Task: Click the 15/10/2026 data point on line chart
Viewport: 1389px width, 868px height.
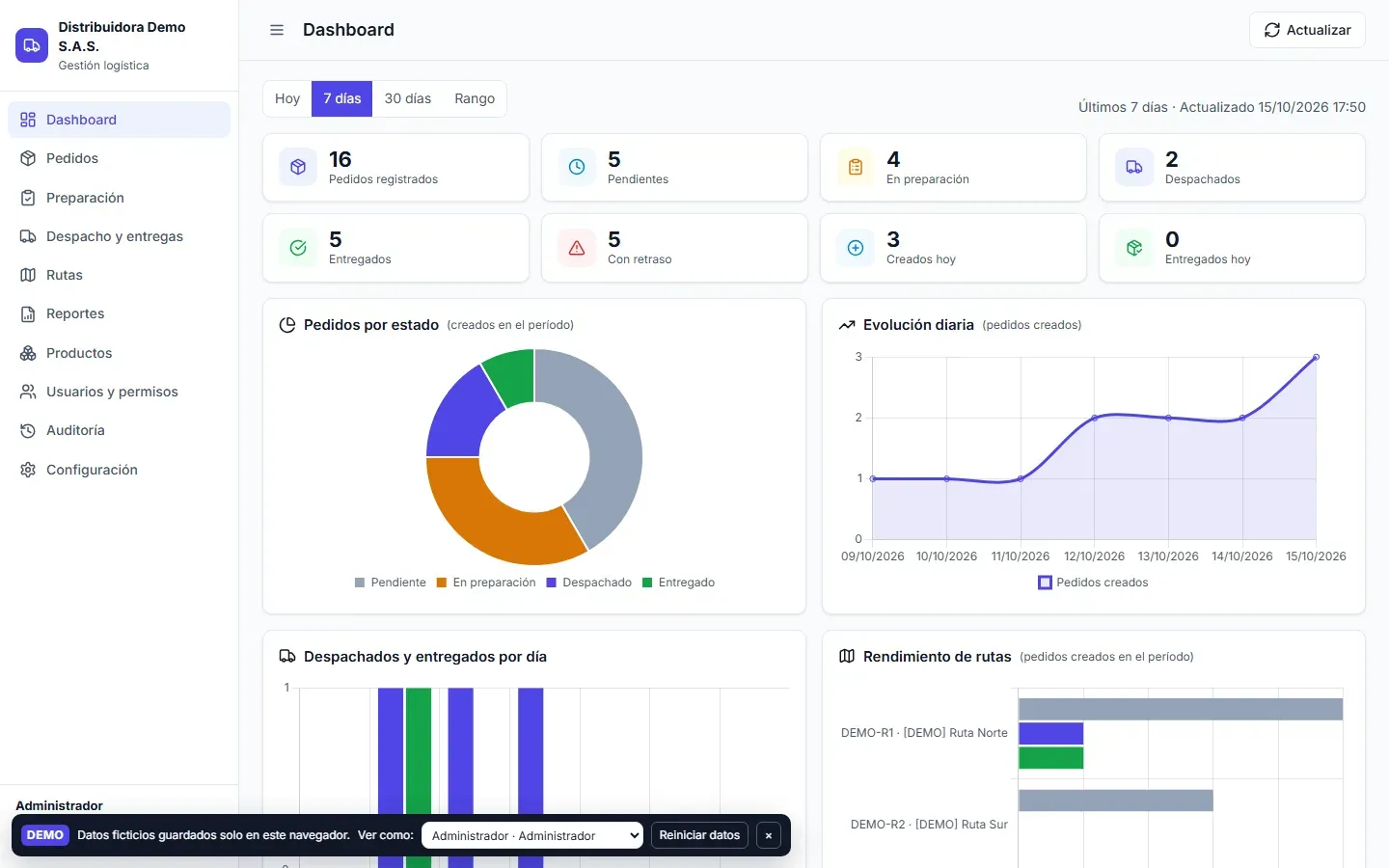Action: click(1316, 357)
